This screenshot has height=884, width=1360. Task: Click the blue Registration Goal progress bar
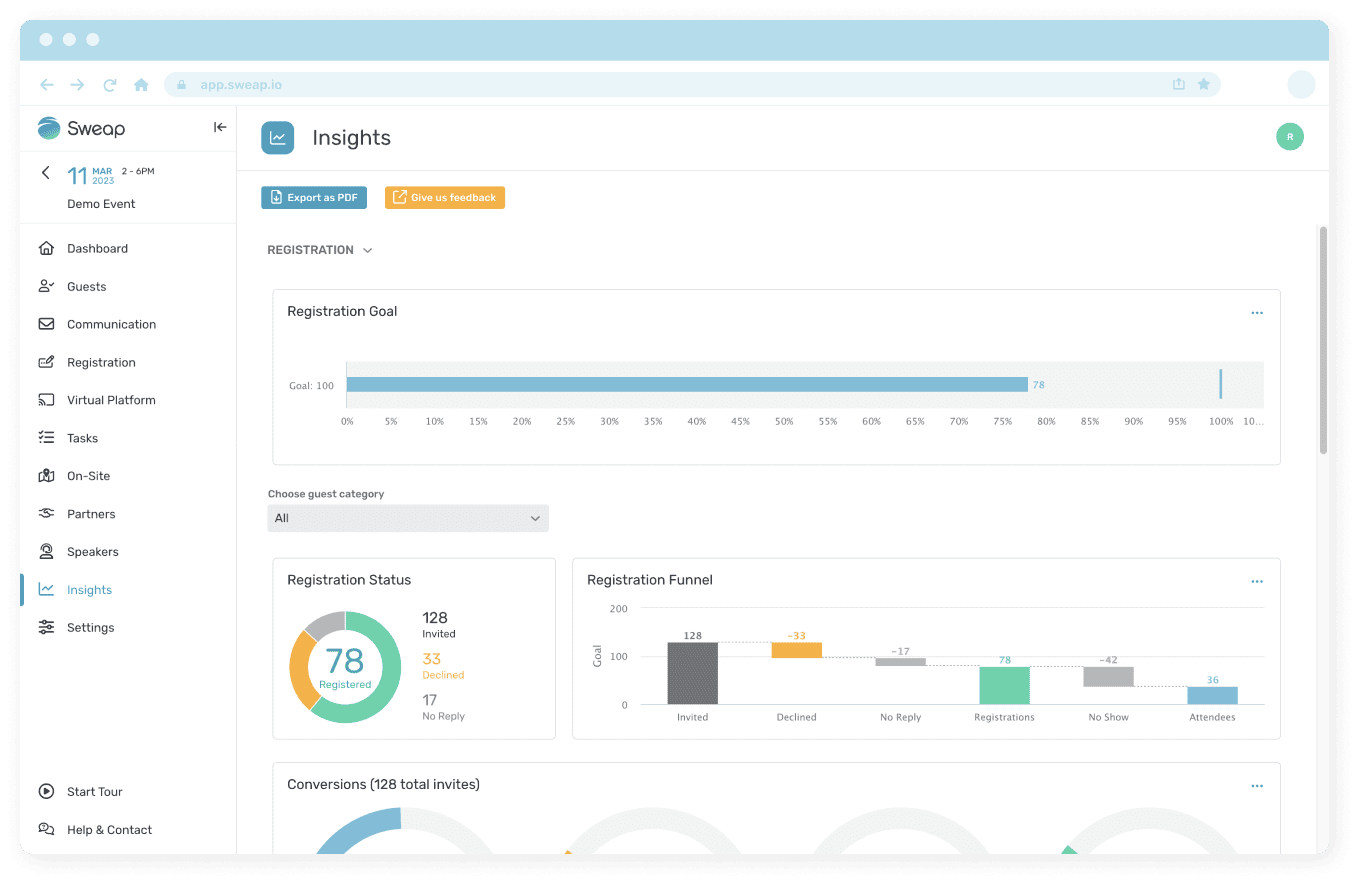686,385
